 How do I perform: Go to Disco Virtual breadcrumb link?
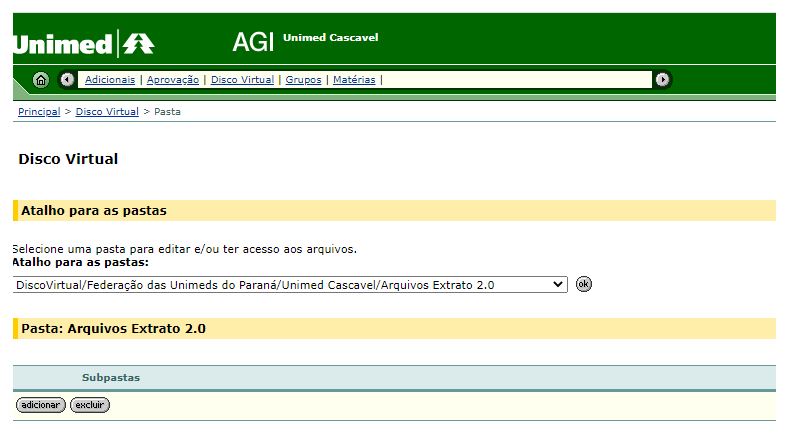point(107,112)
